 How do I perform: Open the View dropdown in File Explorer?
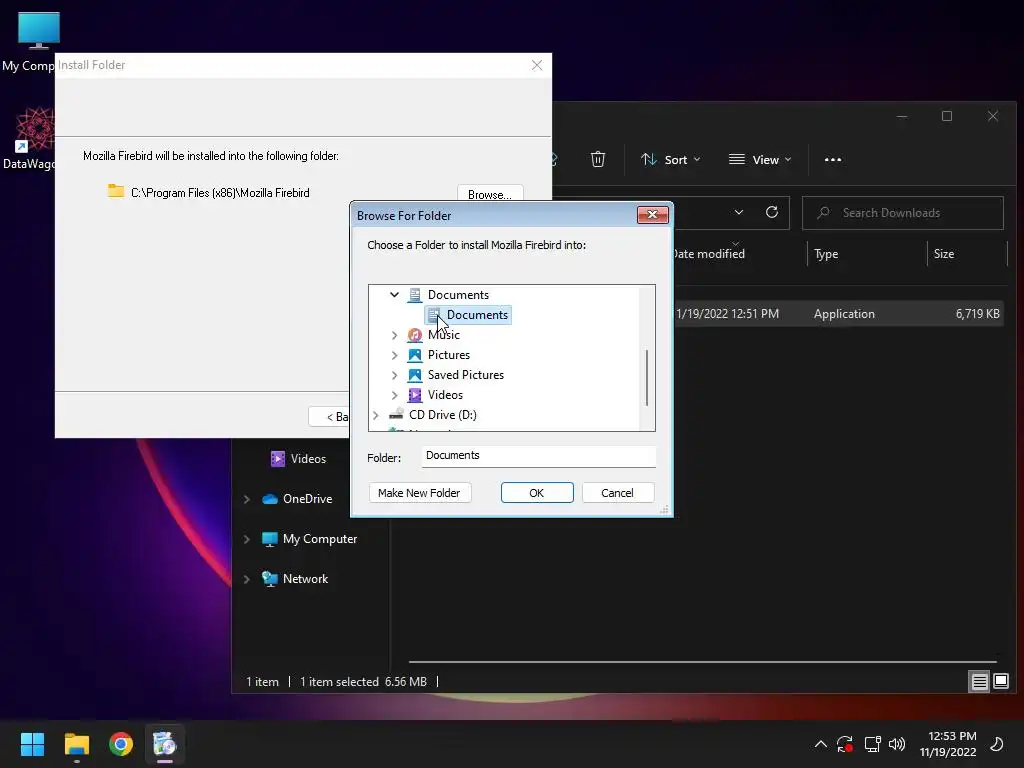pos(760,159)
